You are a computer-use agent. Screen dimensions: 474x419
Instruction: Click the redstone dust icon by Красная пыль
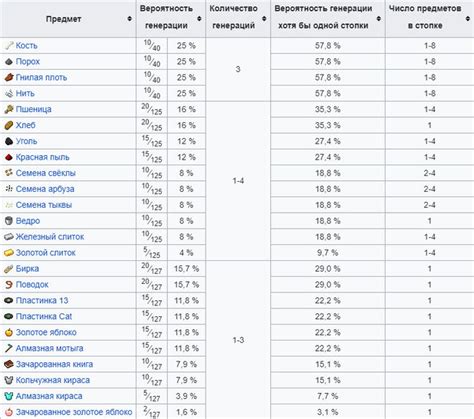click(9, 157)
